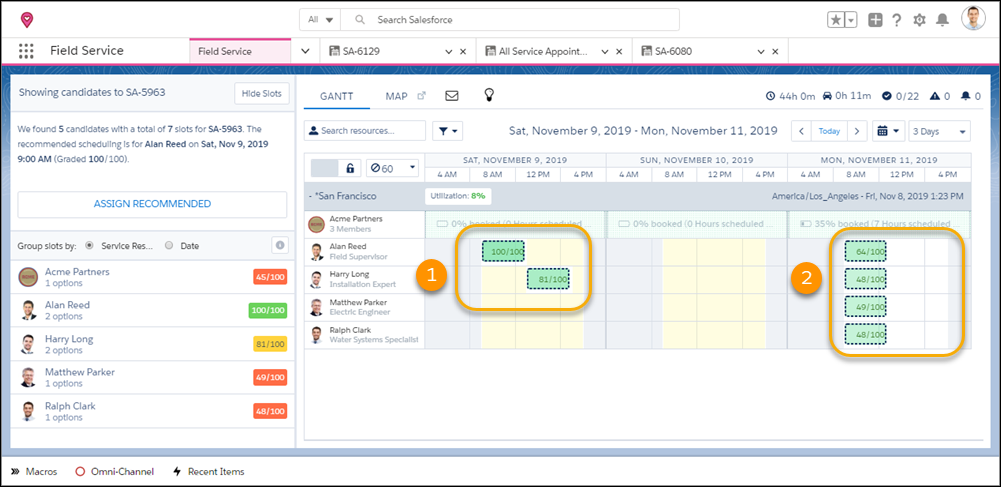Switch to the MAP view tab

[396, 96]
